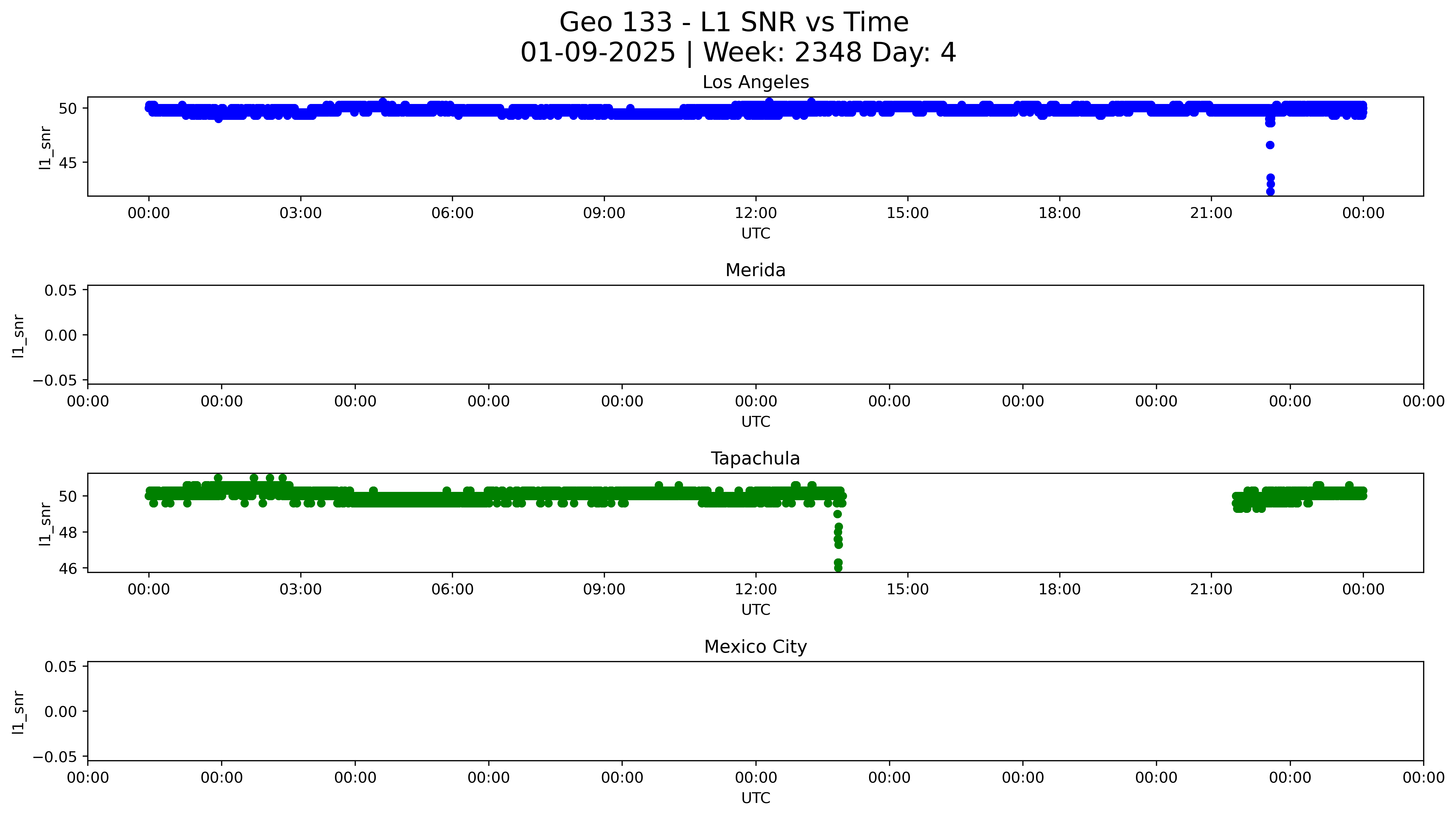Click the 03:00 tick label under Los Angeles plot

pos(300,213)
